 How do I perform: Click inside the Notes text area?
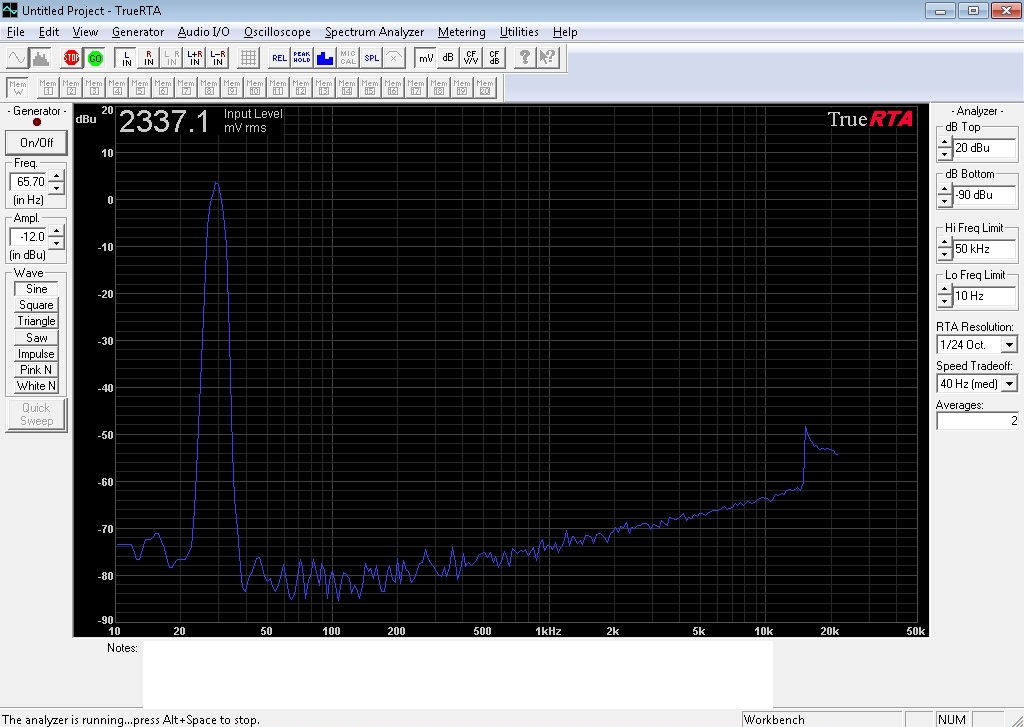tap(457, 674)
